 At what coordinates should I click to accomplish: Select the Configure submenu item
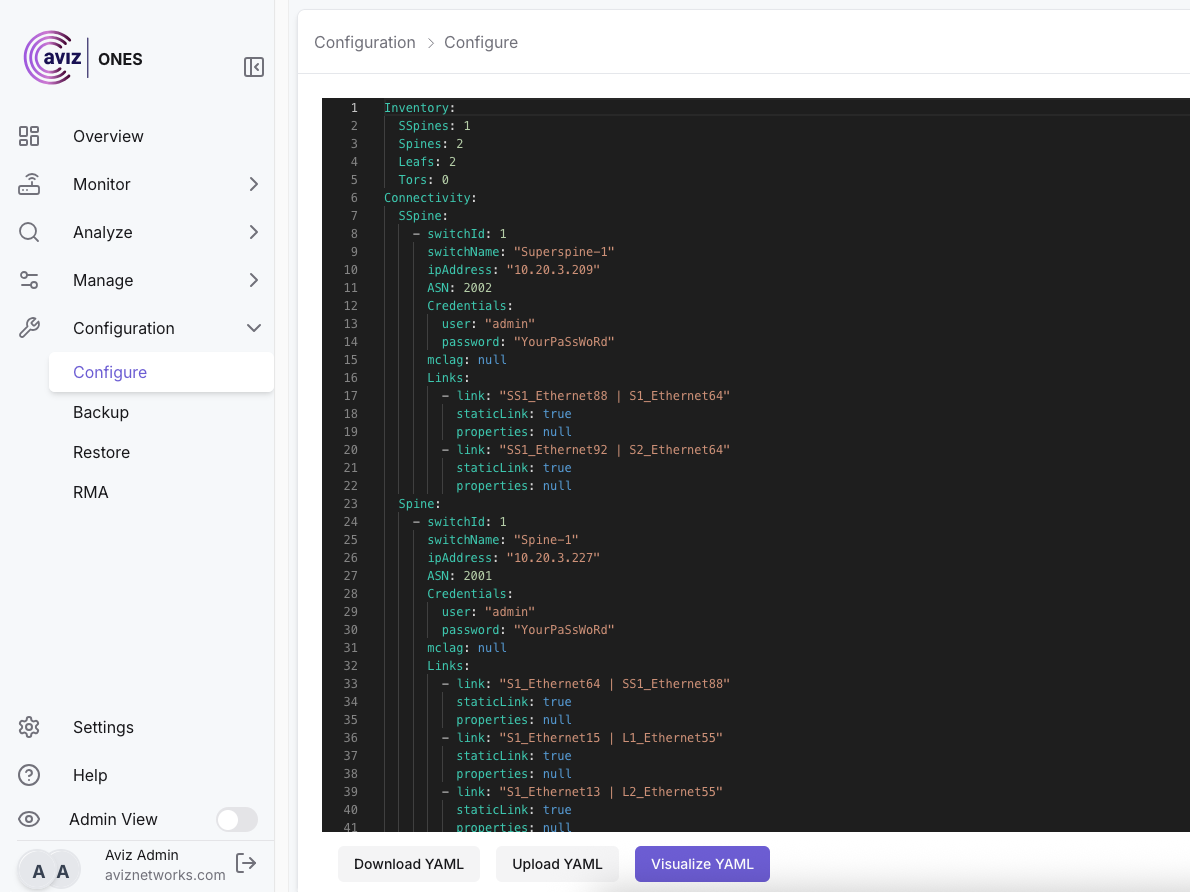(x=161, y=372)
